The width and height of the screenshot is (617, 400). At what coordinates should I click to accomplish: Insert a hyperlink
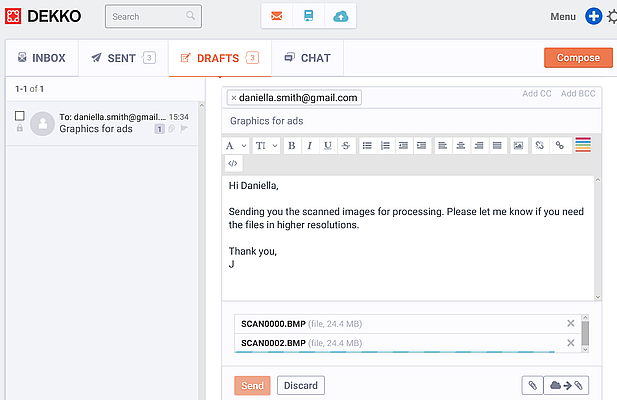point(559,145)
